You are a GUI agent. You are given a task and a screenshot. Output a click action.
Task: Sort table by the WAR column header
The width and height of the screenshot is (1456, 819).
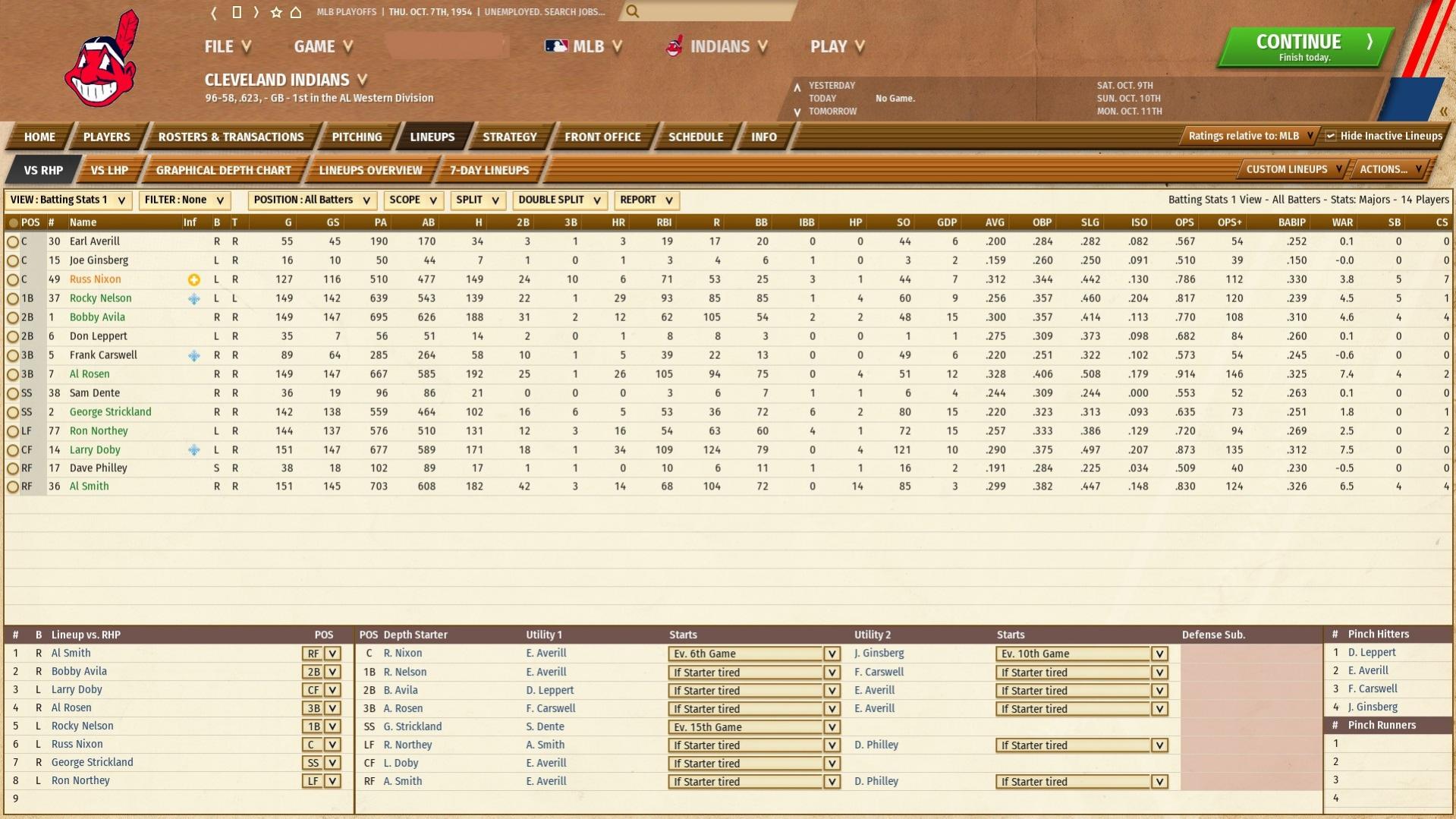coord(1342,222)
